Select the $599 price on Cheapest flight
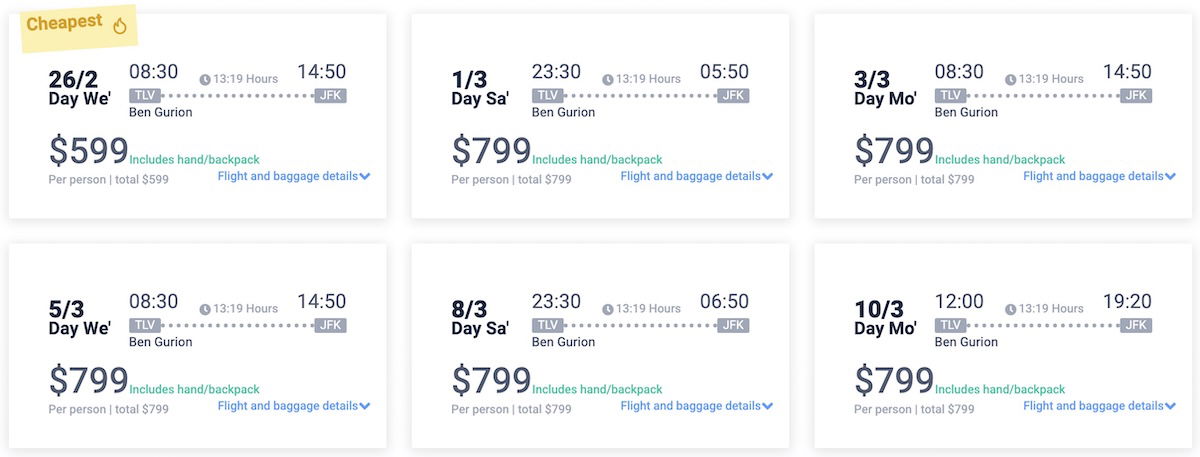 (88, 151)
